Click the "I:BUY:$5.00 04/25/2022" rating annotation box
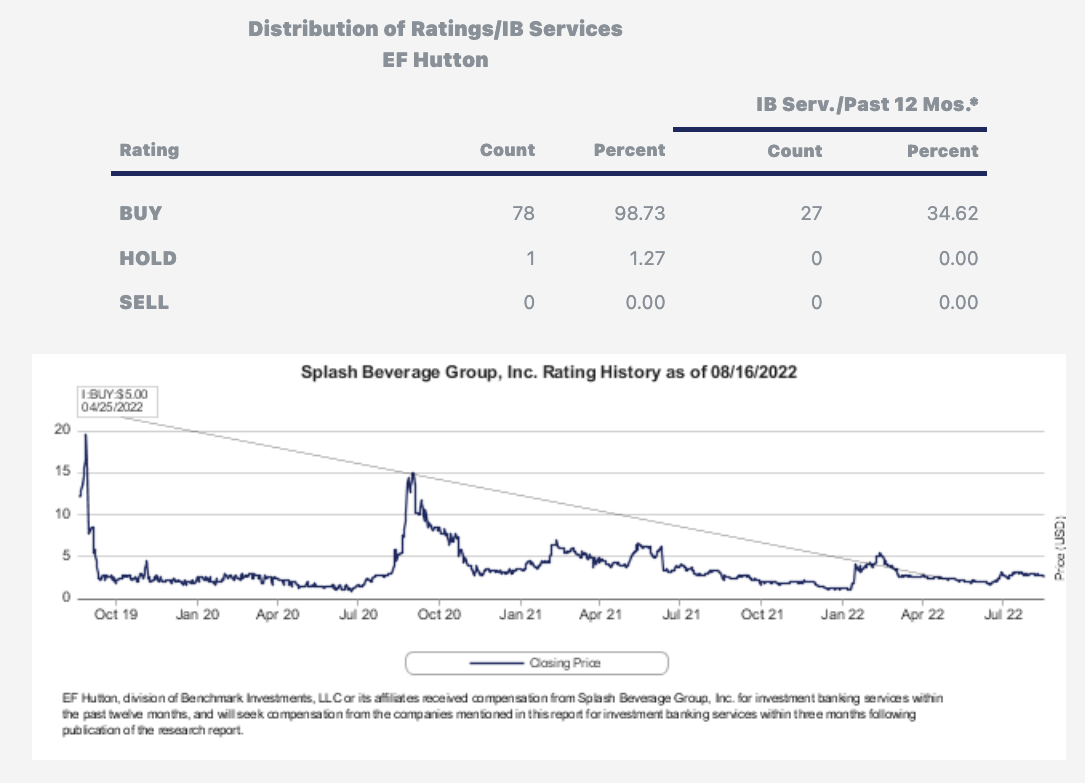1085x783 pixels. click(x=117, y=401)
